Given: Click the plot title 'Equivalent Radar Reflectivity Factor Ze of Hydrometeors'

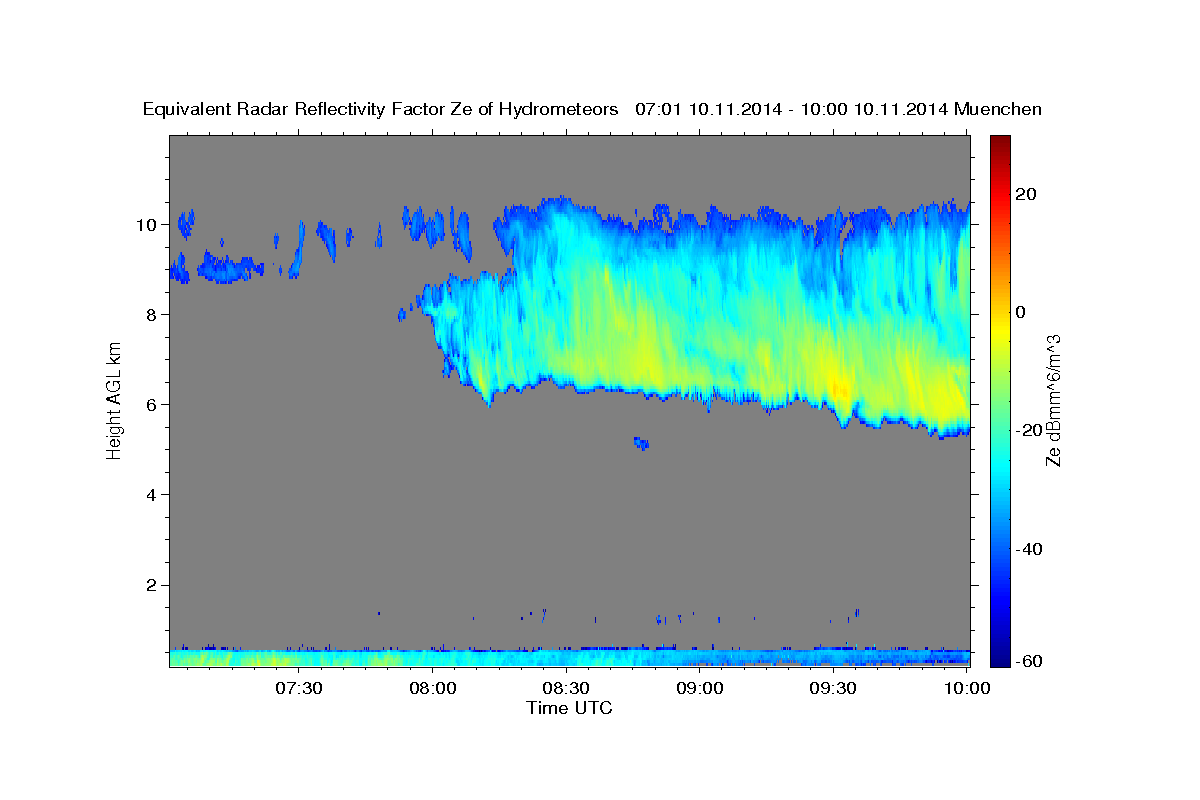Looking at the screenshot, I should coord(381,109).
